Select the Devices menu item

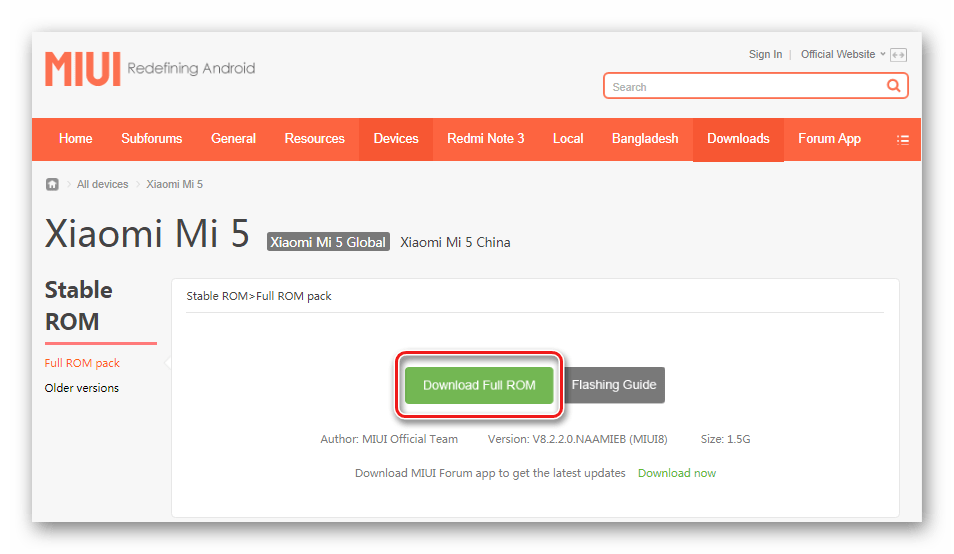pos(396,139)
